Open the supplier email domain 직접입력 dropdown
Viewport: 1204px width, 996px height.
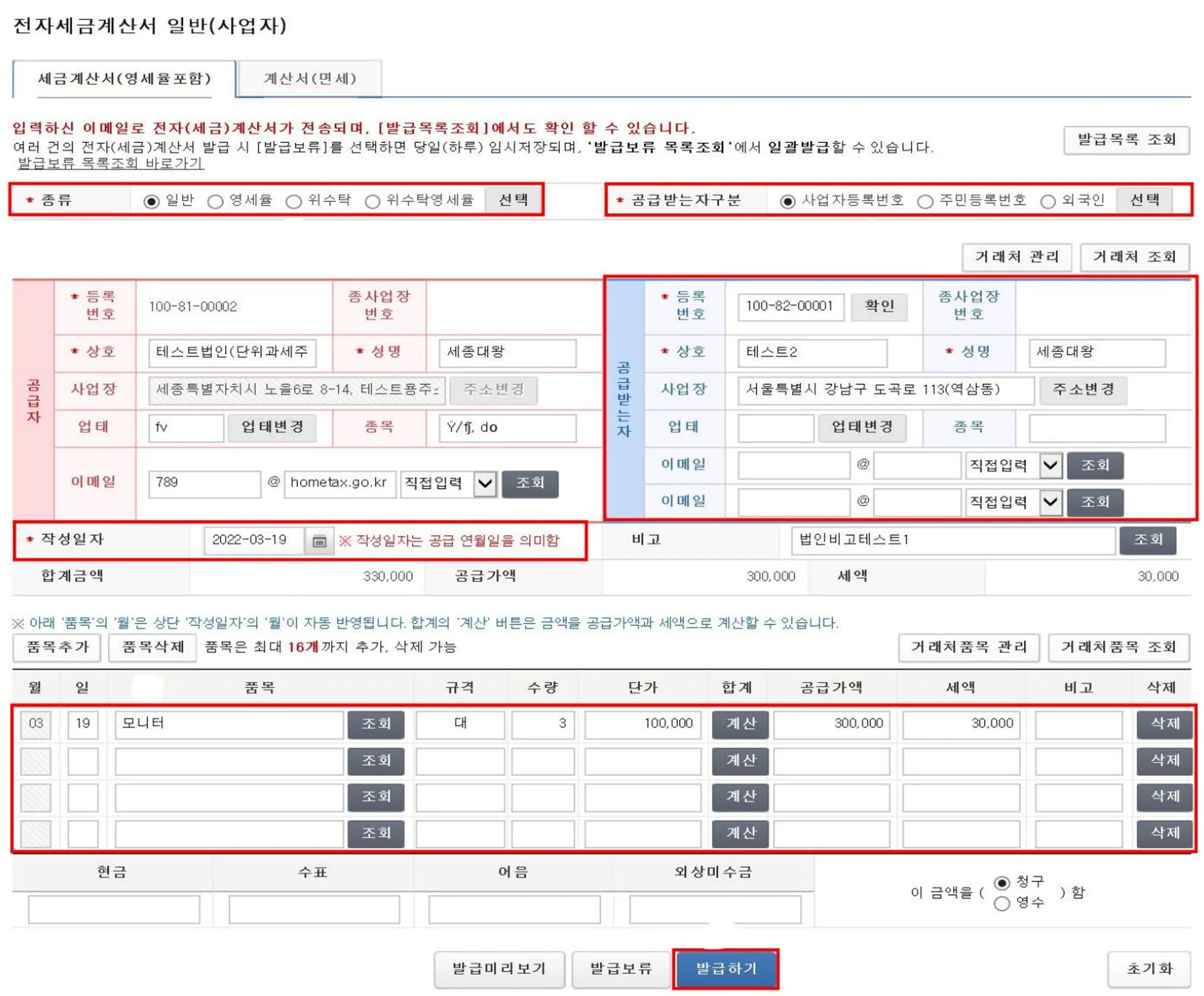click(x=484, y=484)
